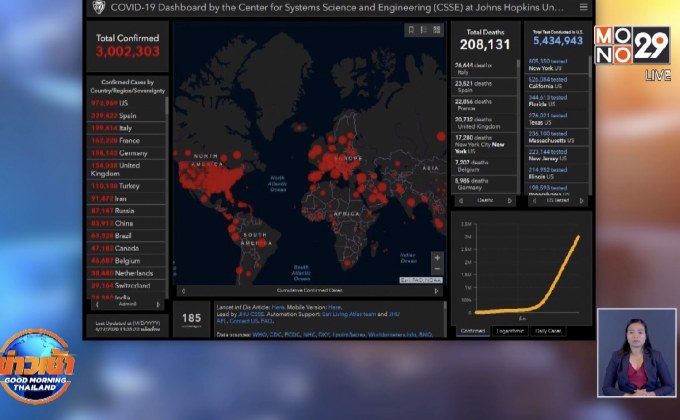
Task: Select United Kingdom deaths row
Action: (484, 123)
